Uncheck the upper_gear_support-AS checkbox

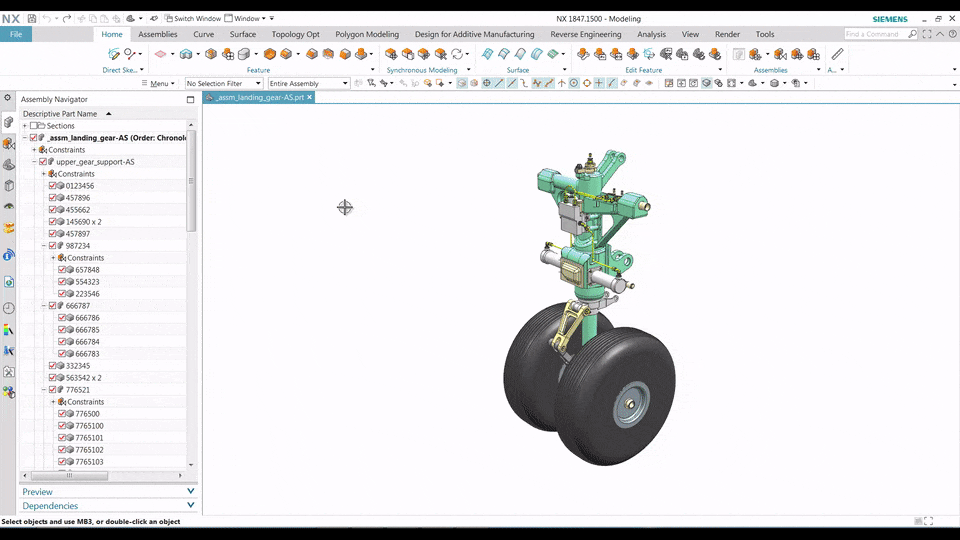43,162
